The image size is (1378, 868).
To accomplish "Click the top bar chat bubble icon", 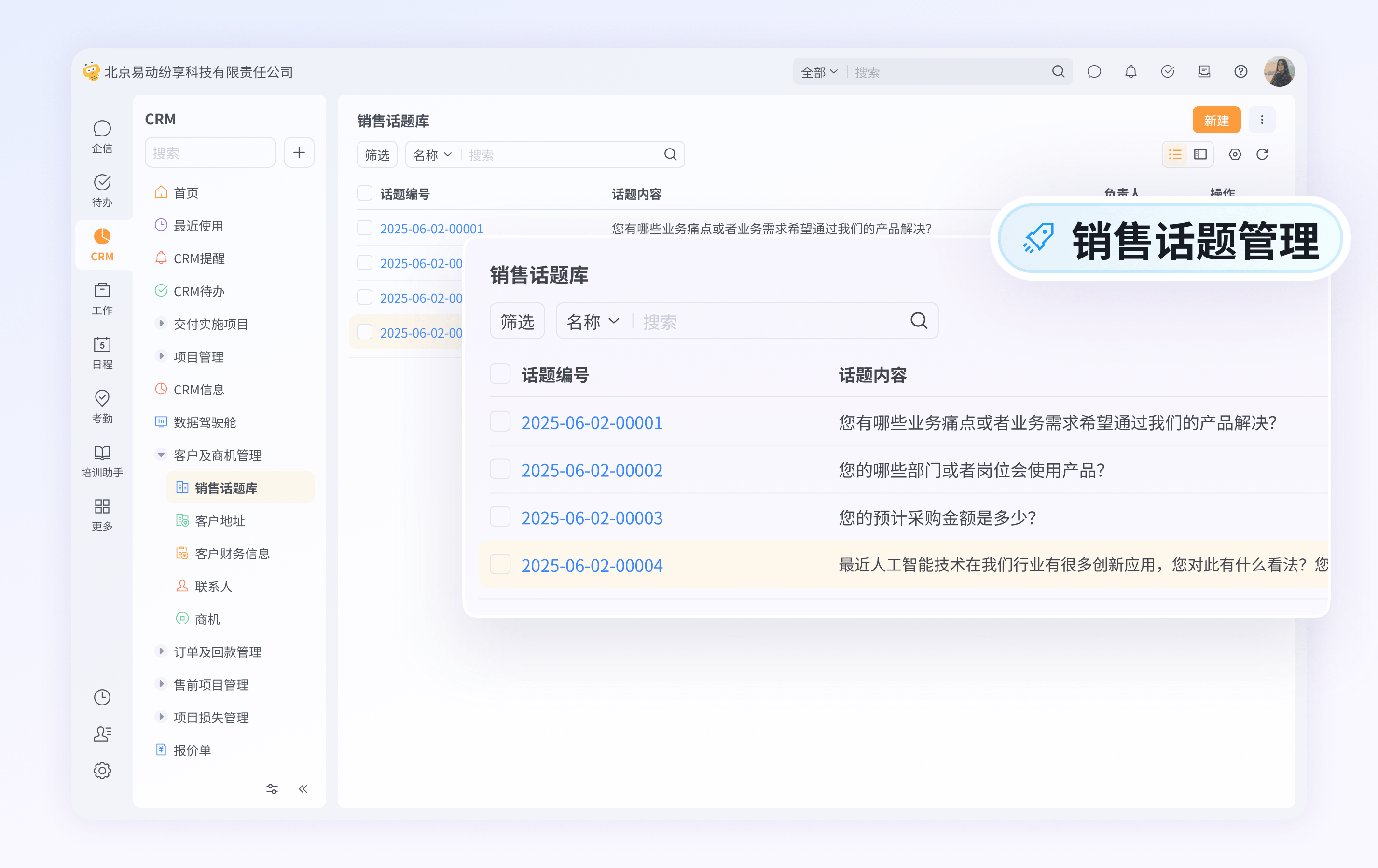I will coord(1094,71).
